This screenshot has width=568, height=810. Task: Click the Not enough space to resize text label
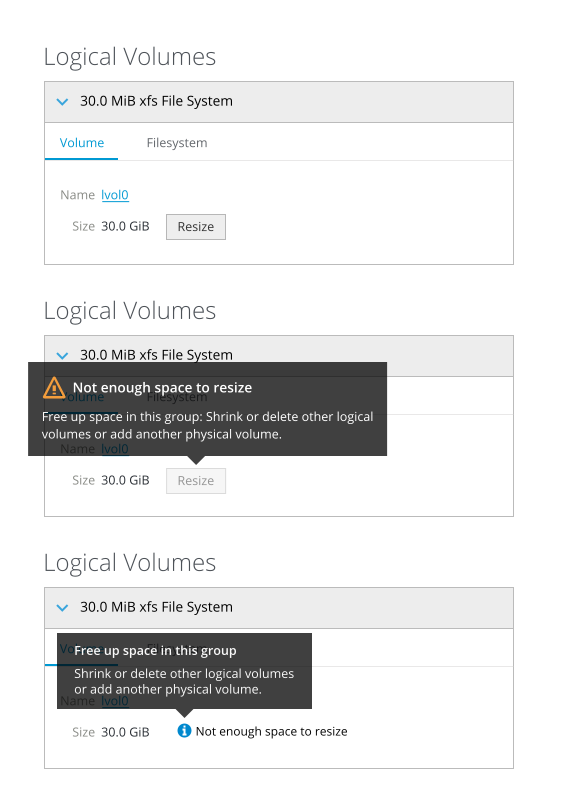coord(272,731)
